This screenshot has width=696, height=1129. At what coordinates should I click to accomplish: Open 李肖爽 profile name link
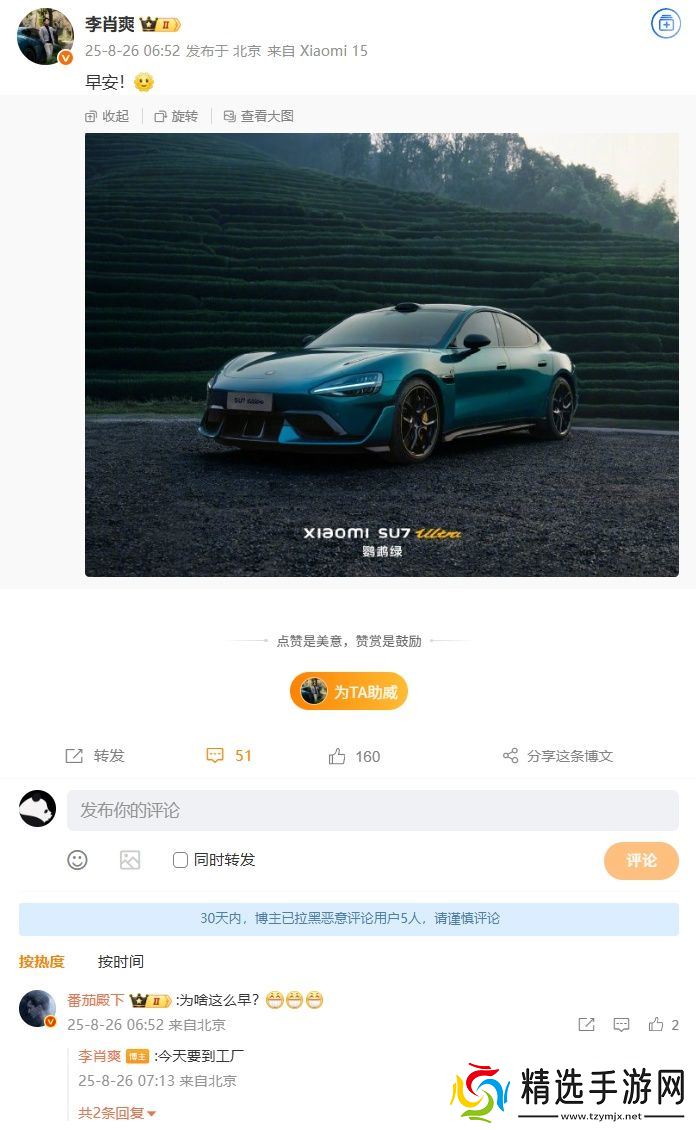pyautogui.click(x=109, y=24)
